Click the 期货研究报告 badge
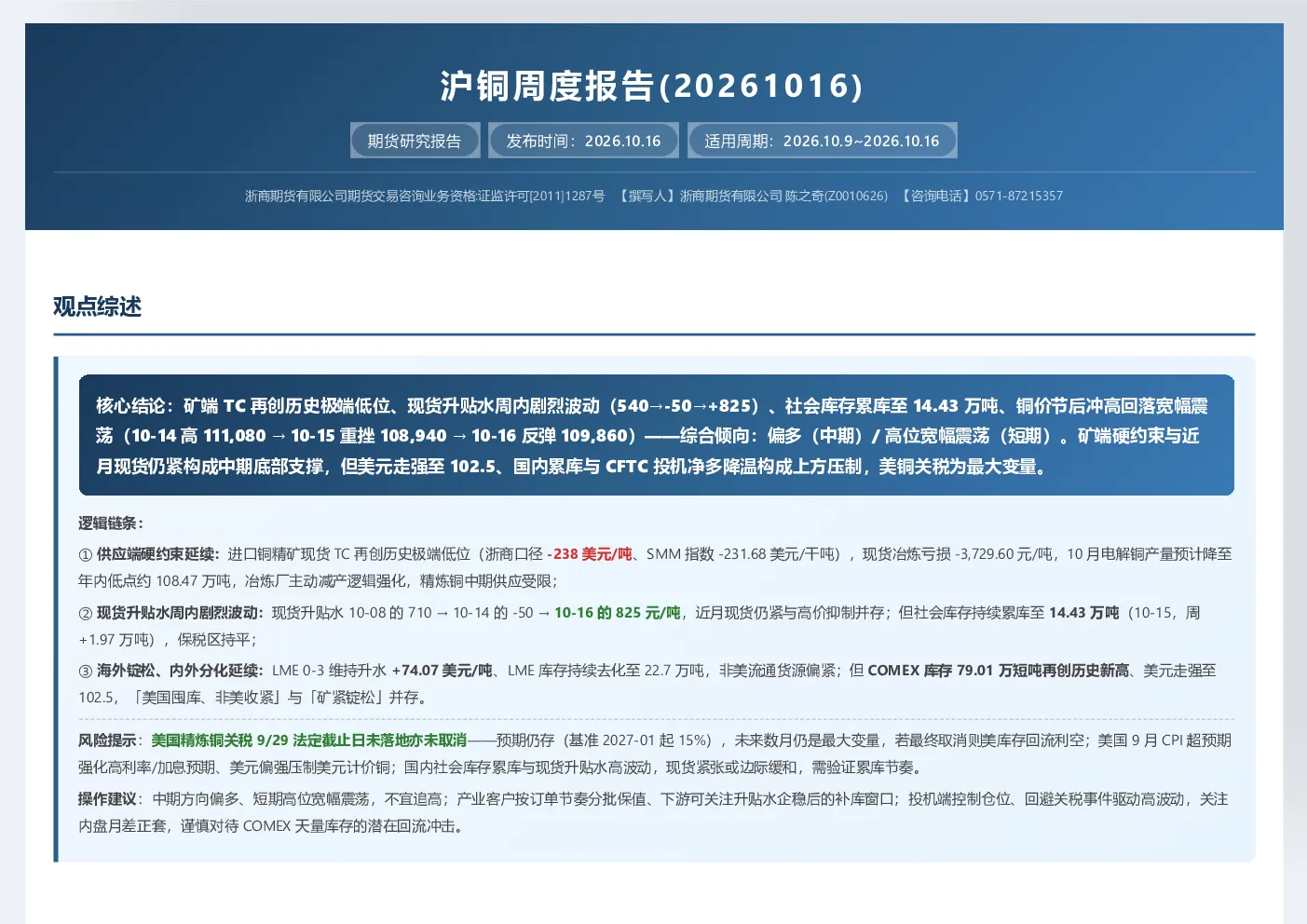This screenshot has height=924, width=1307. tap(415, 141)
